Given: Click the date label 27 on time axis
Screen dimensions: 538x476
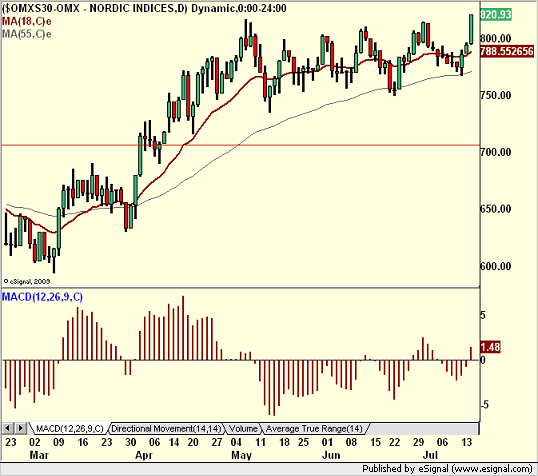Looking at the screenshot, I should tap(217, 442).
